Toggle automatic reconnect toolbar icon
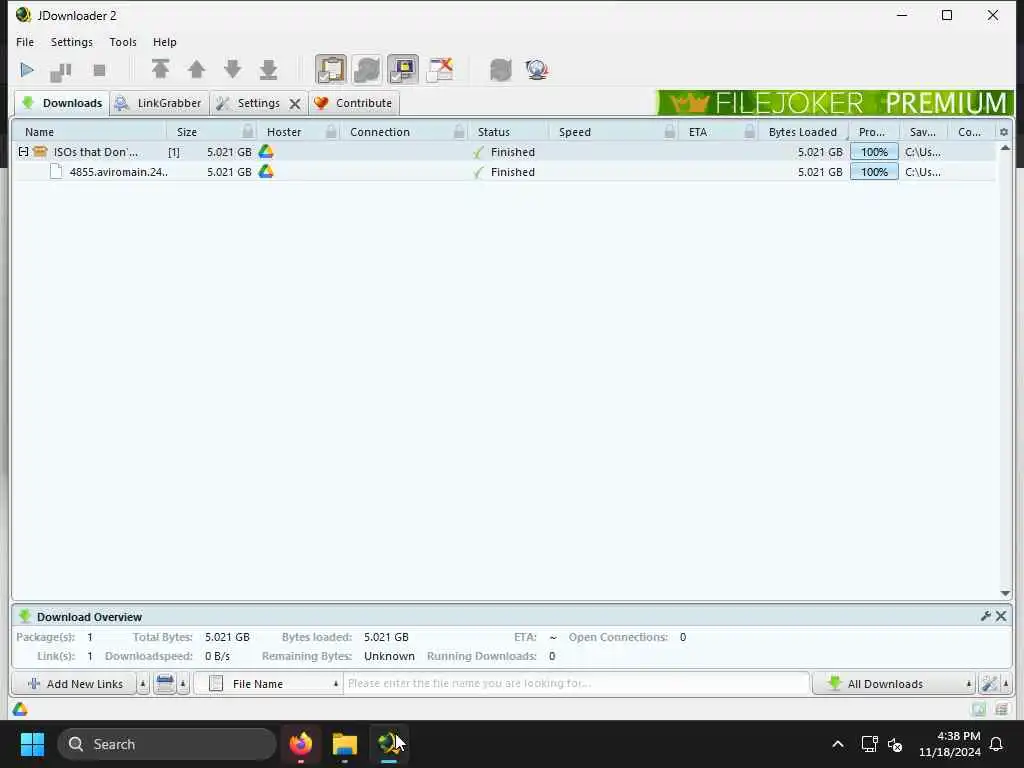 click(x=367, y=69)
